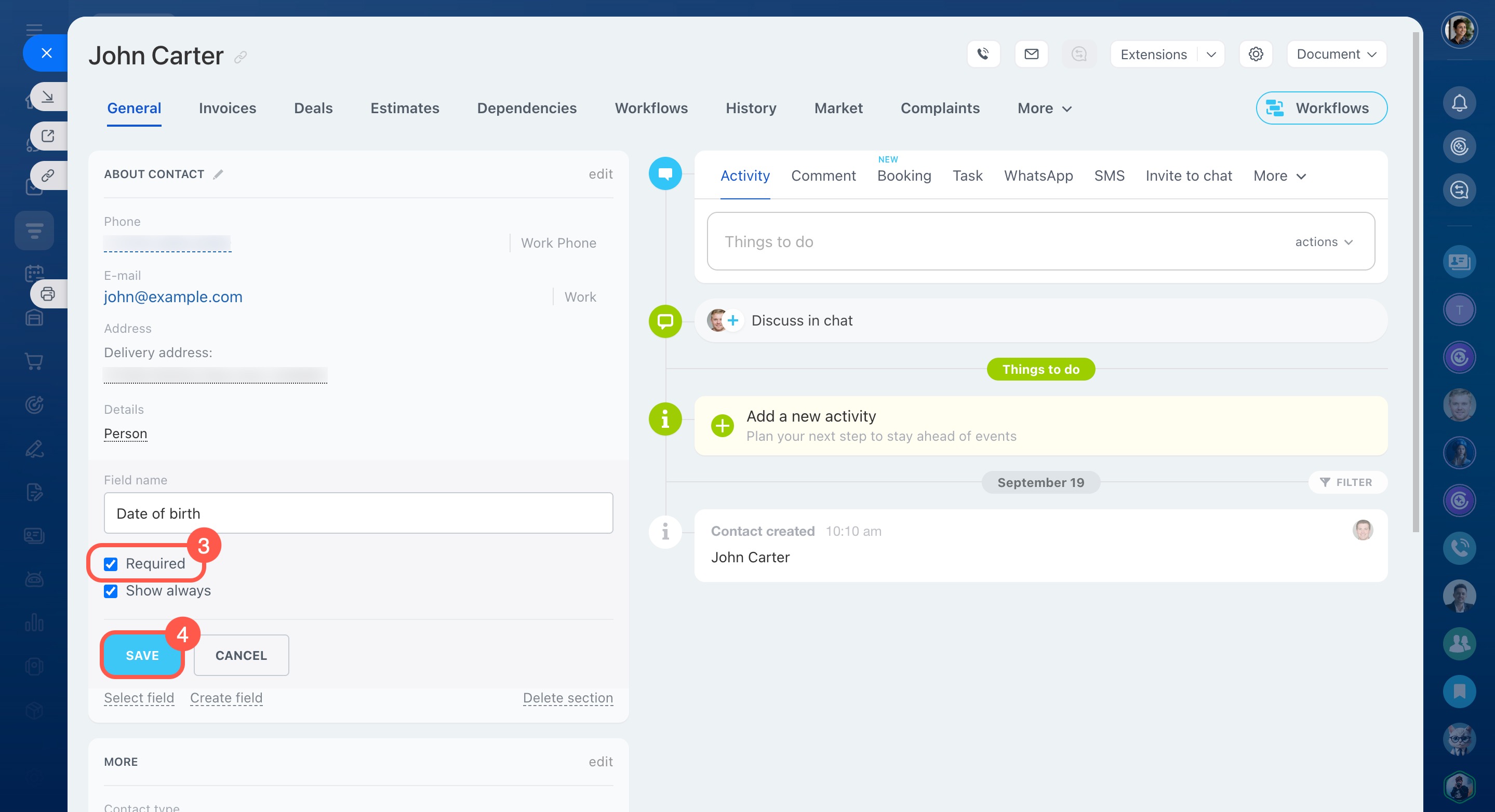Open More dropdown in main tab bar
This screenshot has width=1495, height=812.
(1044, 109)
